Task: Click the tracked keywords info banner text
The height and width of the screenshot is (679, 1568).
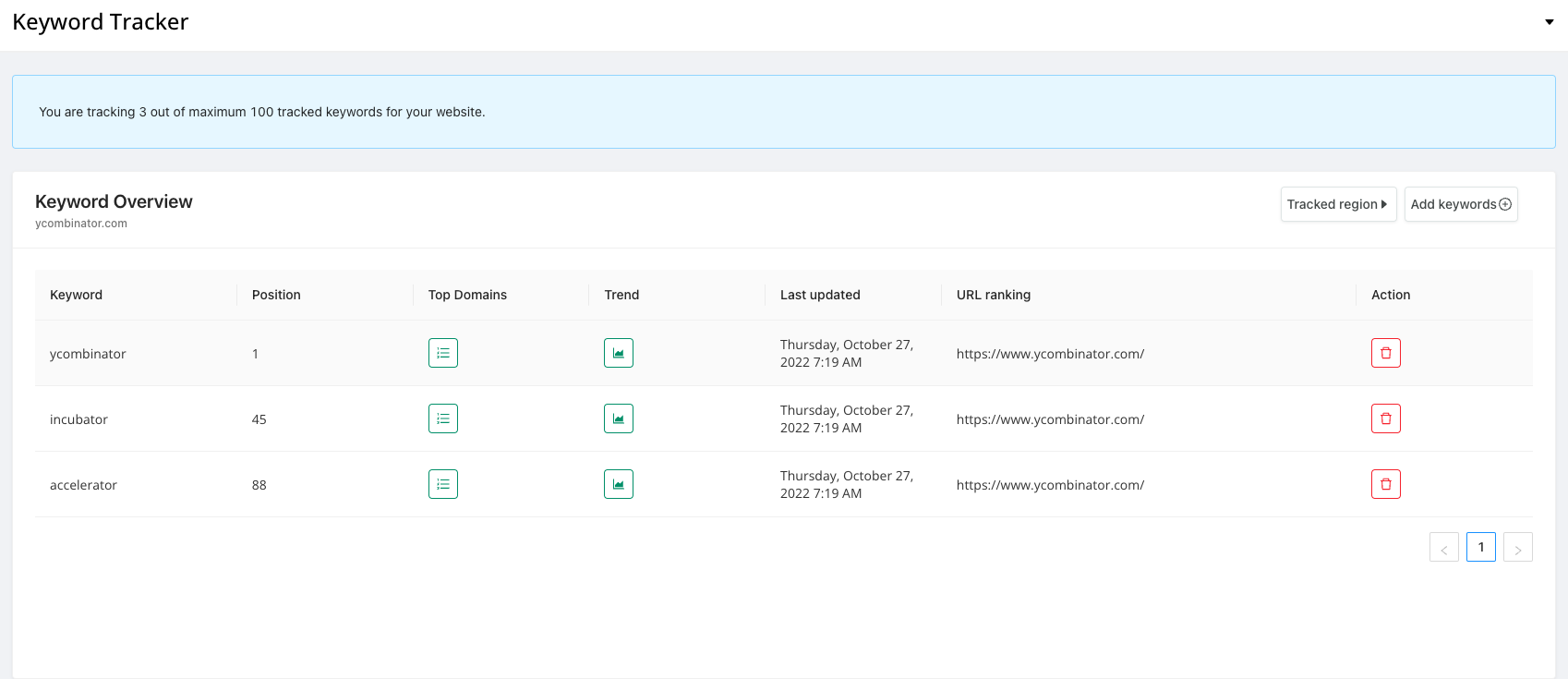Action: [262, 112]
